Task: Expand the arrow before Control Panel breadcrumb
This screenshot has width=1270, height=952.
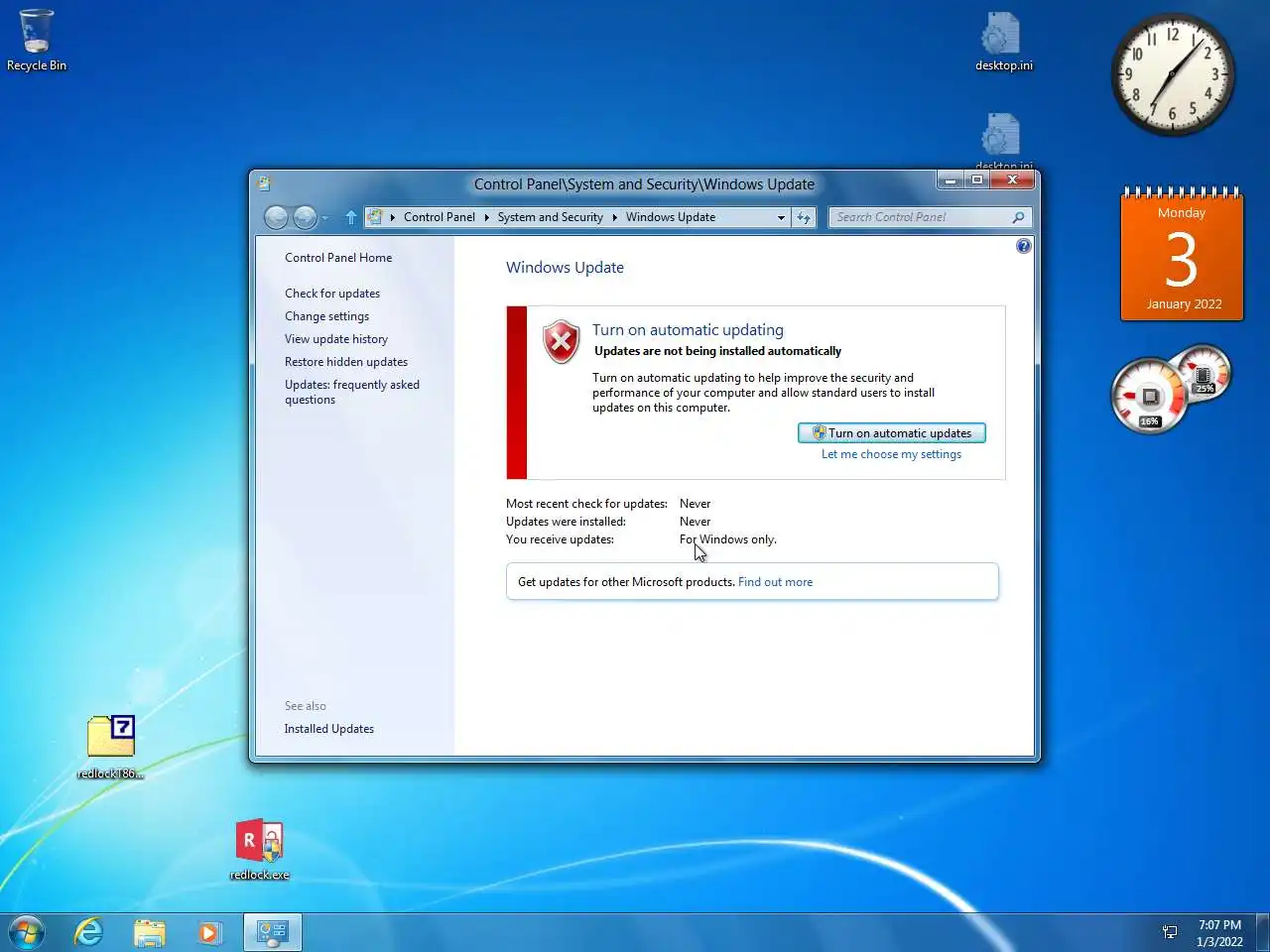Action: [392, 217]
